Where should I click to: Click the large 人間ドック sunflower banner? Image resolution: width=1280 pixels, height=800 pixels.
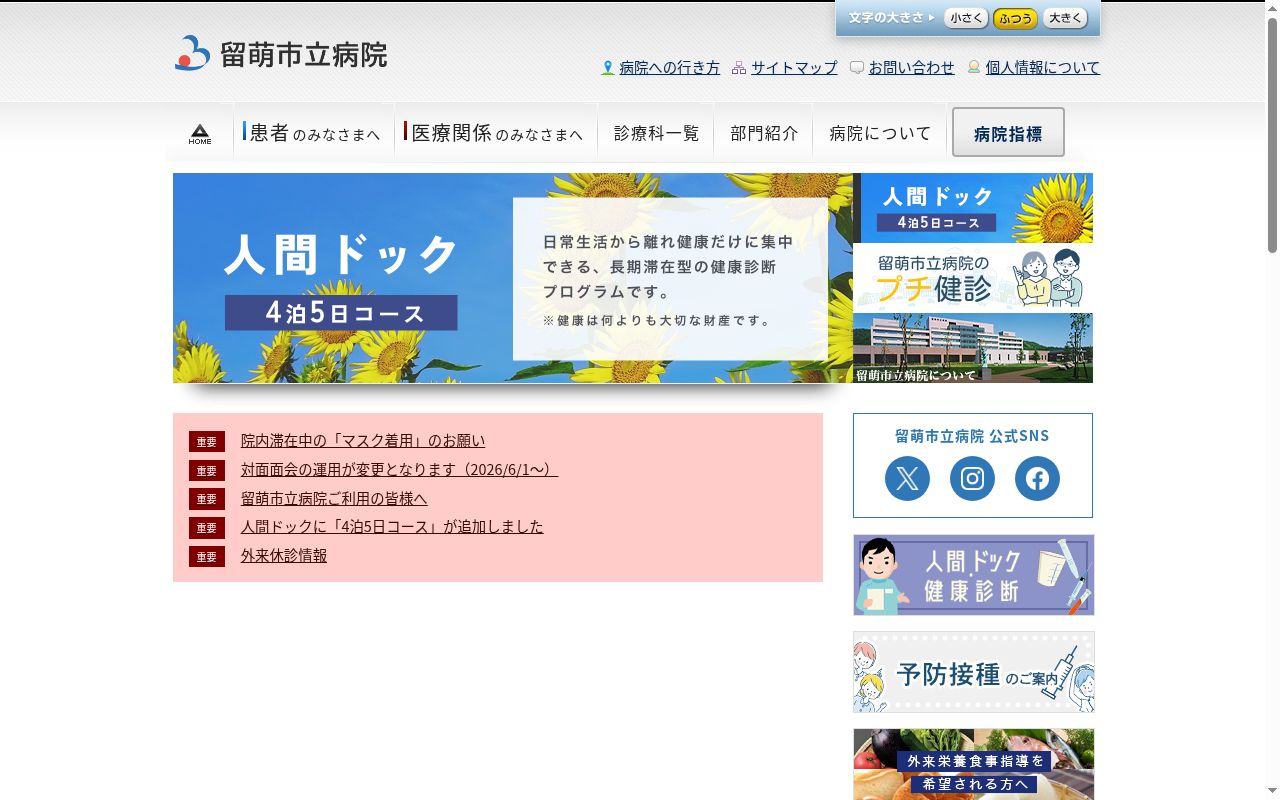pos(513,278)
